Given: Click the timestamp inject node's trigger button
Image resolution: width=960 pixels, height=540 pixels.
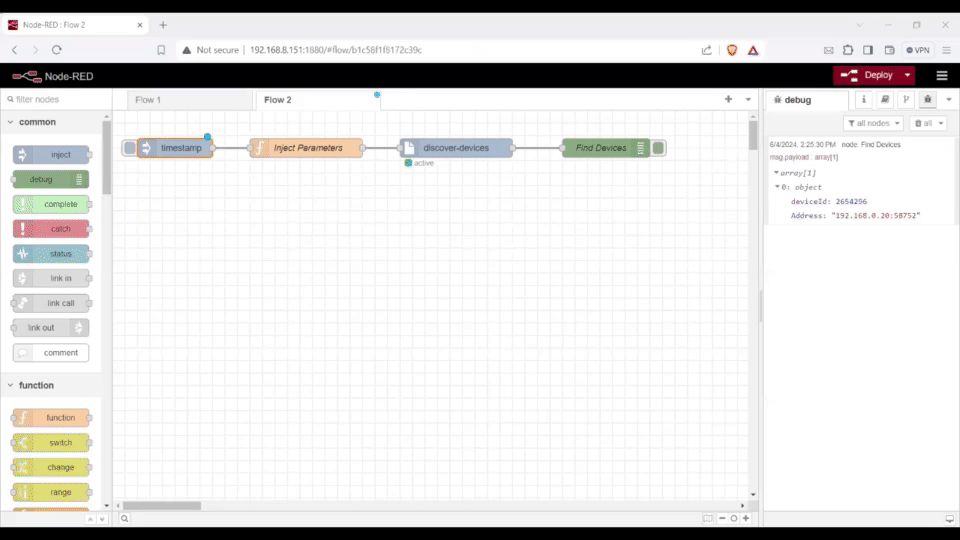Looking at the screenshot, I should [x=129, y=148].
